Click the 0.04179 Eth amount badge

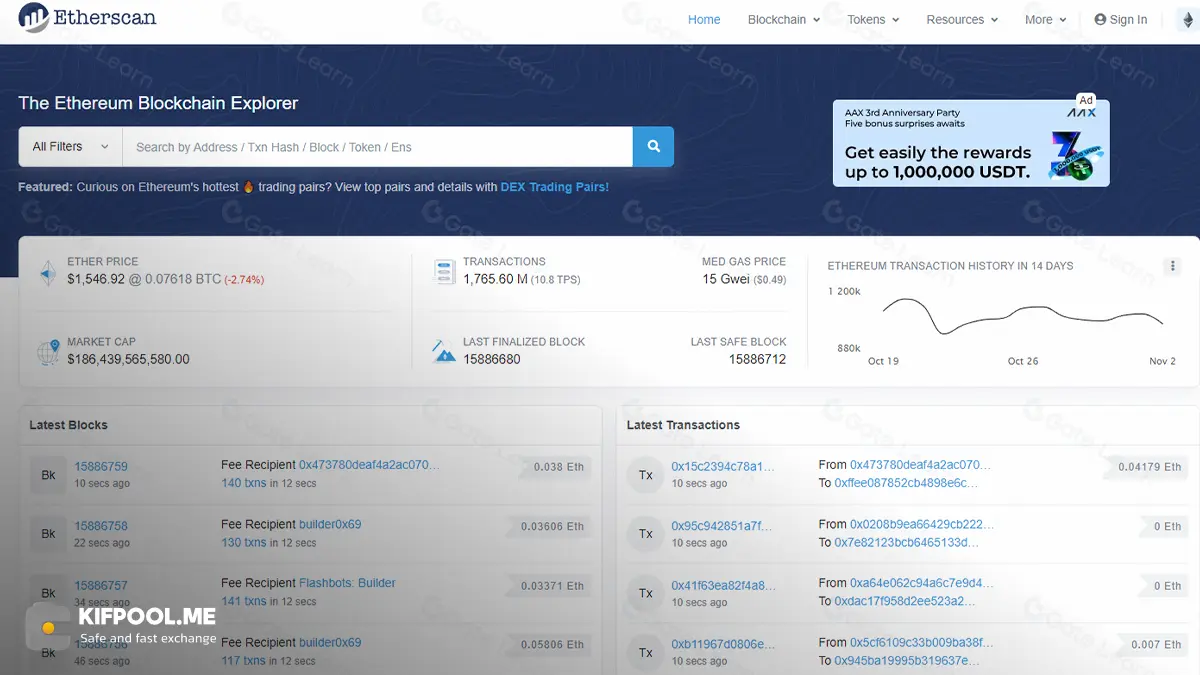pos(1148,467)
